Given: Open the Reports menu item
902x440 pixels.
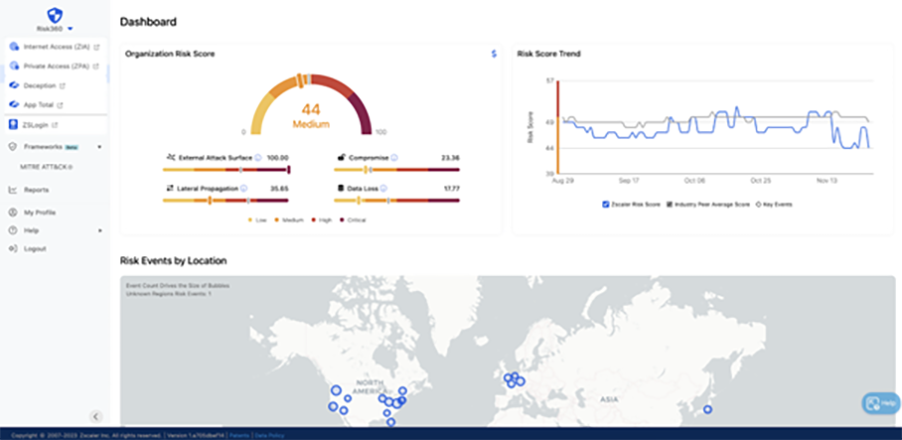Looking at the screenshot, I should pyautogui.click(x=36, y=190).
